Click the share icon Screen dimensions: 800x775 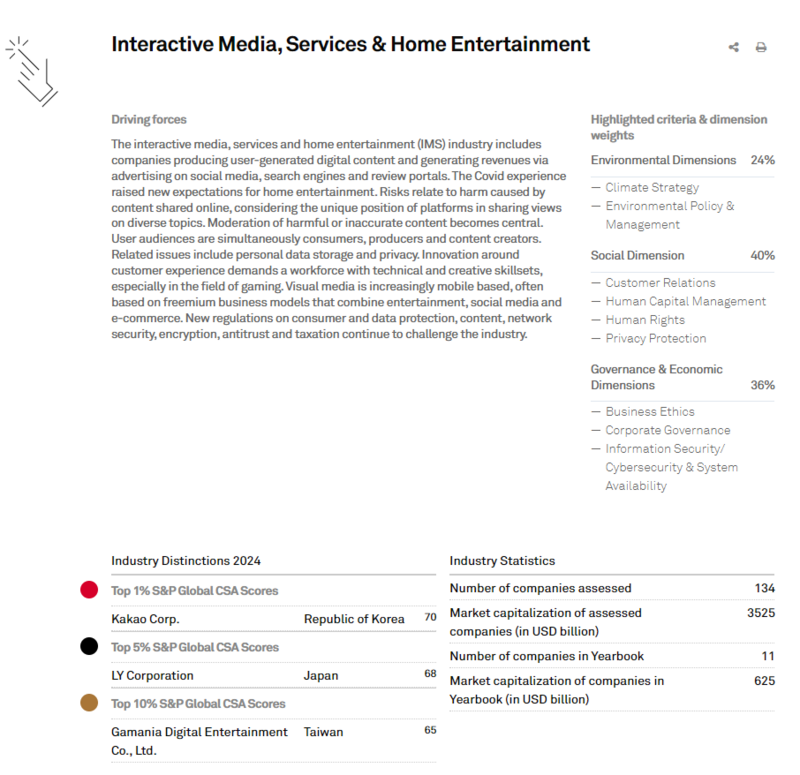click(x=734, y=47)
